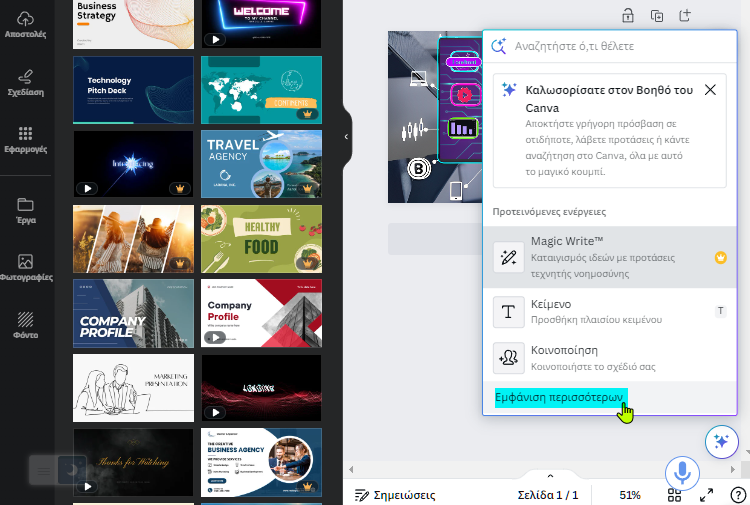
Task: Play the Thanks for Watching template
Action: click(87, 487)
